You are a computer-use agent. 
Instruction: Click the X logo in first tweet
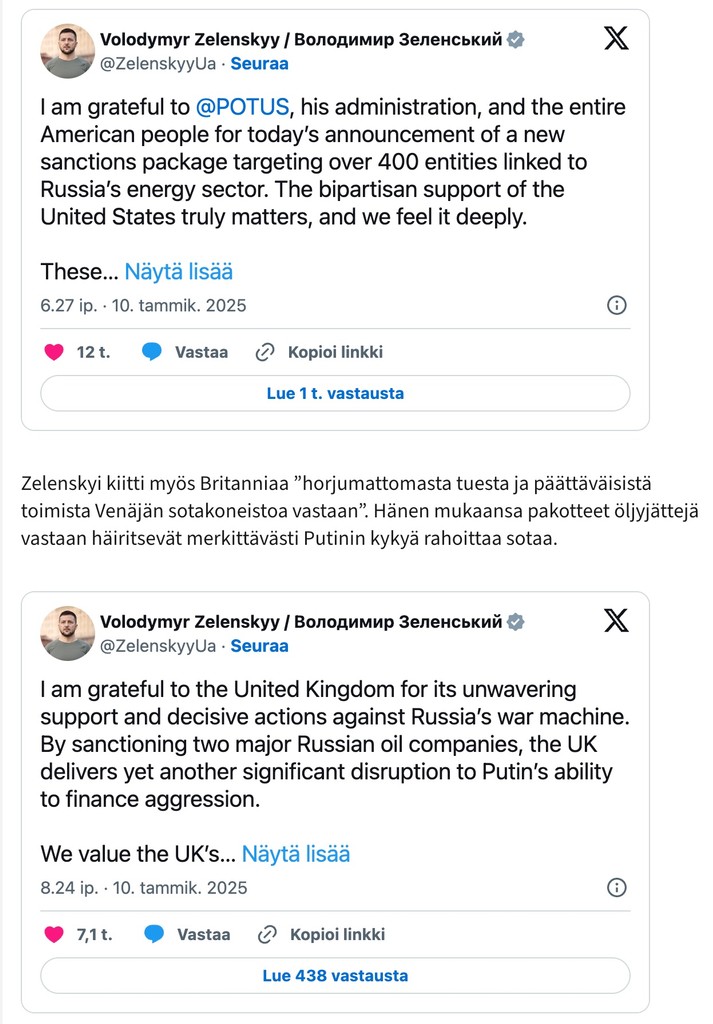point(616,38)
